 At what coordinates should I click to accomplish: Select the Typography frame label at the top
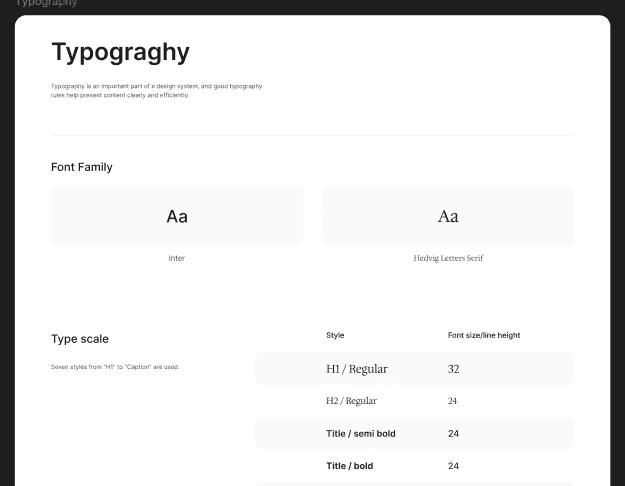click(x=47, y=3)
